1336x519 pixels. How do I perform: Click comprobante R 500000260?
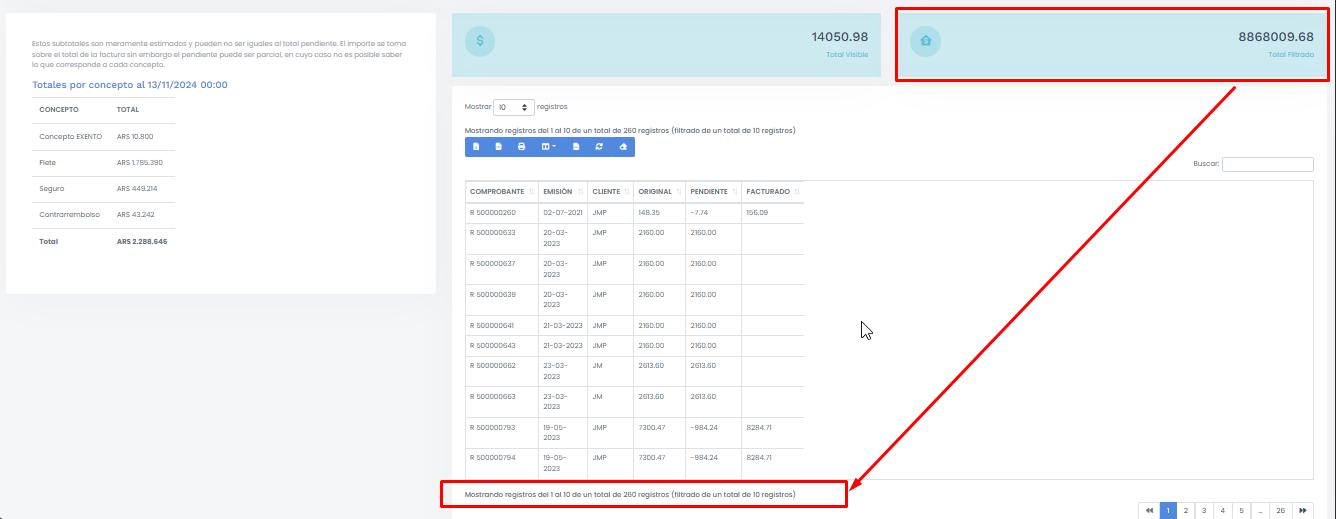pos(492,212)
